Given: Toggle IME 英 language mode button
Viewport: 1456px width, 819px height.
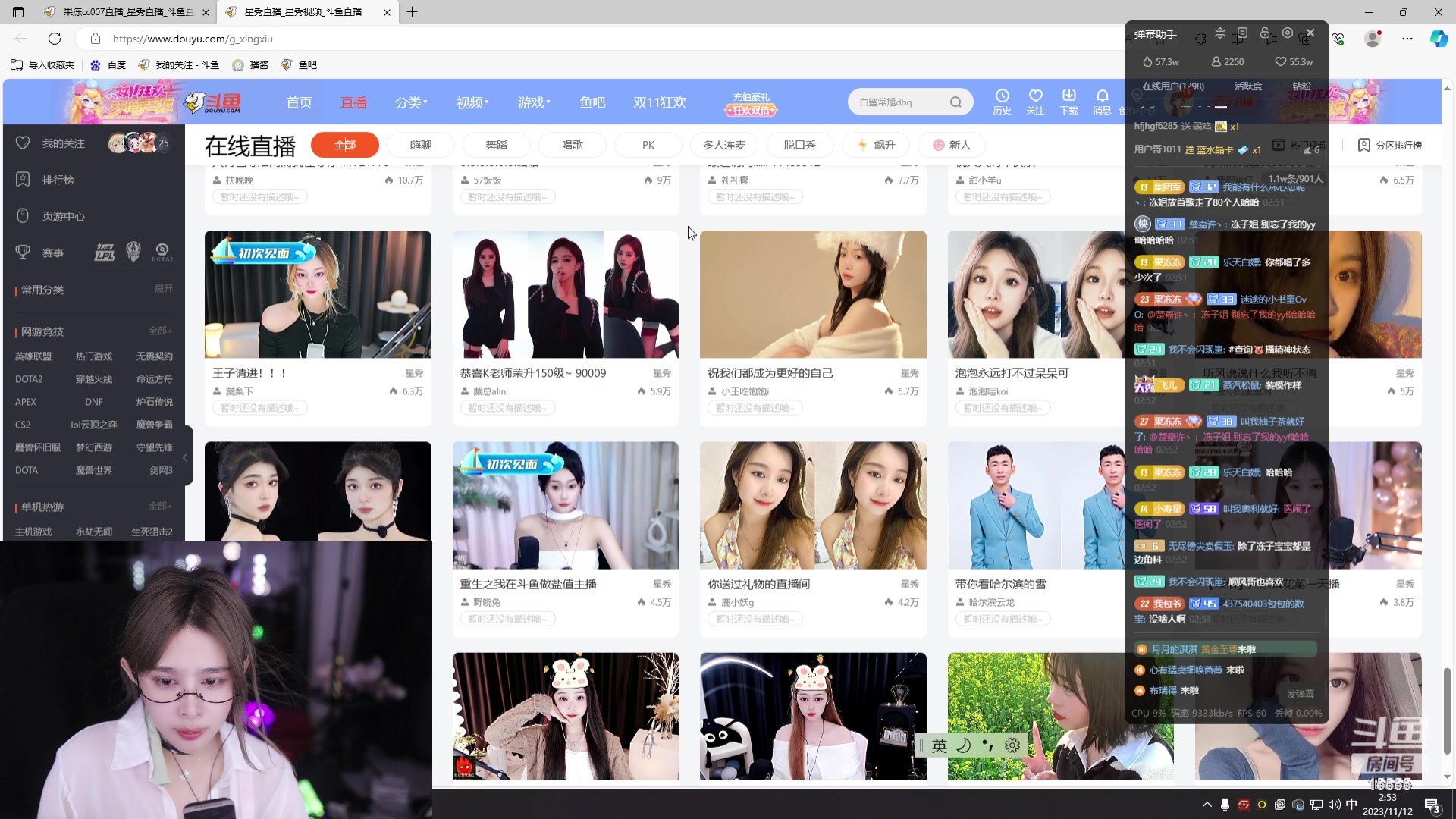Looking at the screenshot, I should (x=940, y=745).
